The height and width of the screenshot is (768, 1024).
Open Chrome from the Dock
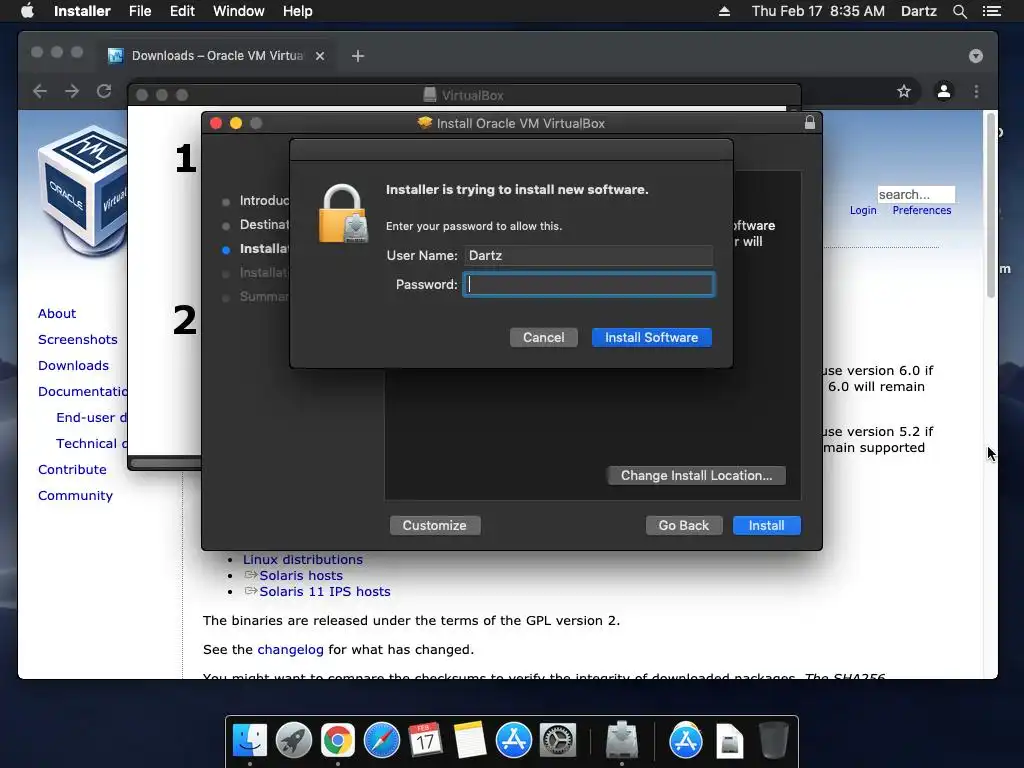tap(338, 741)
